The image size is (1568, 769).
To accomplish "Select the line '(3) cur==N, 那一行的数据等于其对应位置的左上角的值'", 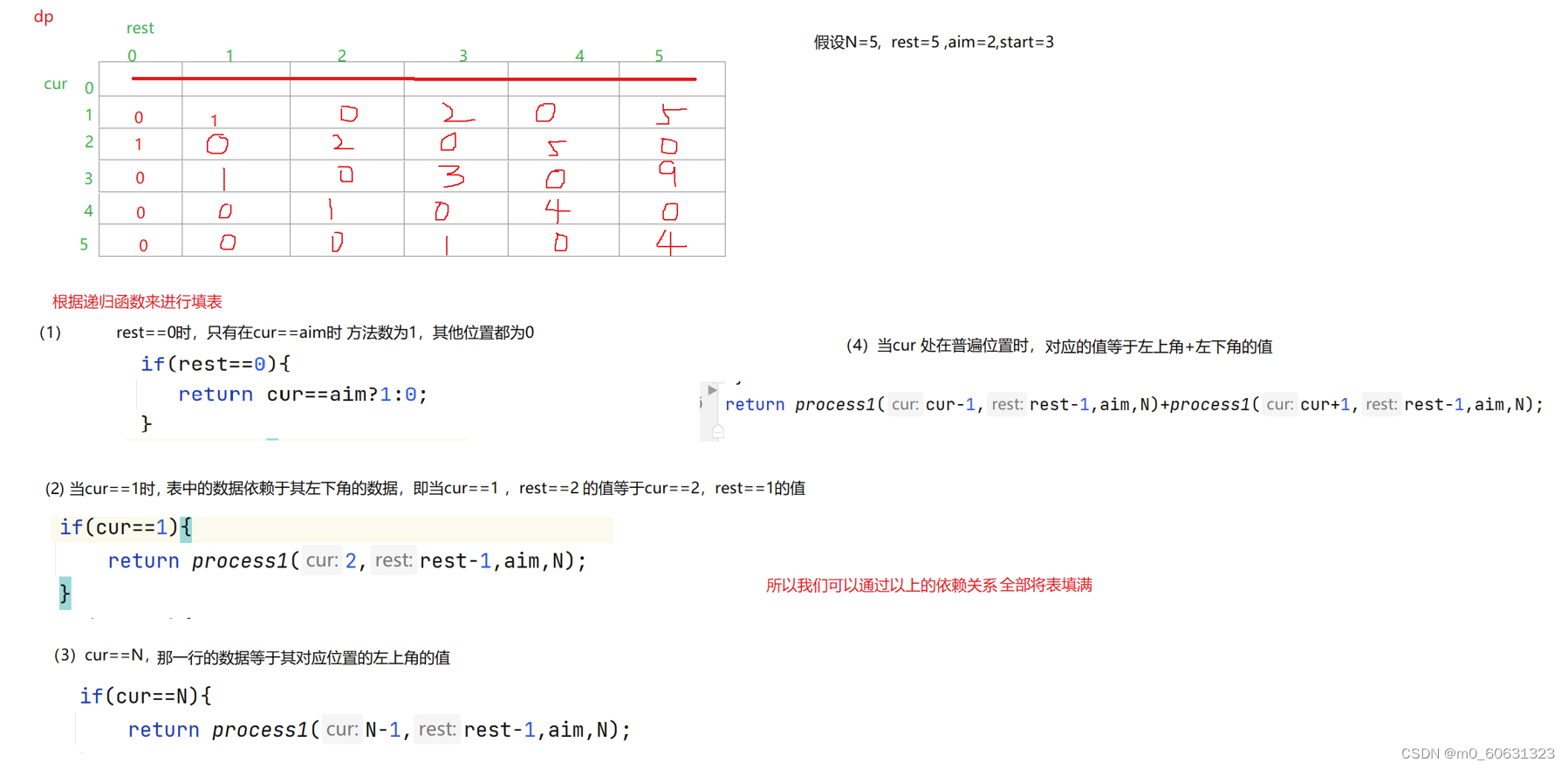I will 251,656.
